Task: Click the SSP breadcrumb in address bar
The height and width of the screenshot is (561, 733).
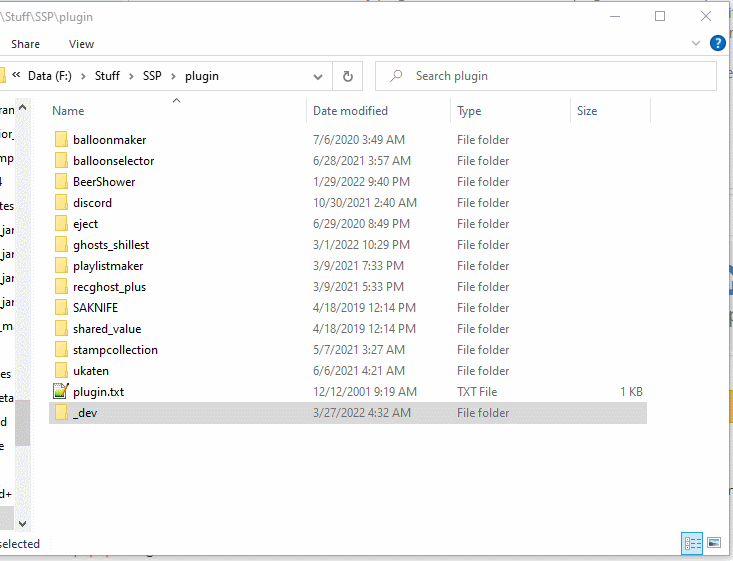Action: [x=152, y=76]
